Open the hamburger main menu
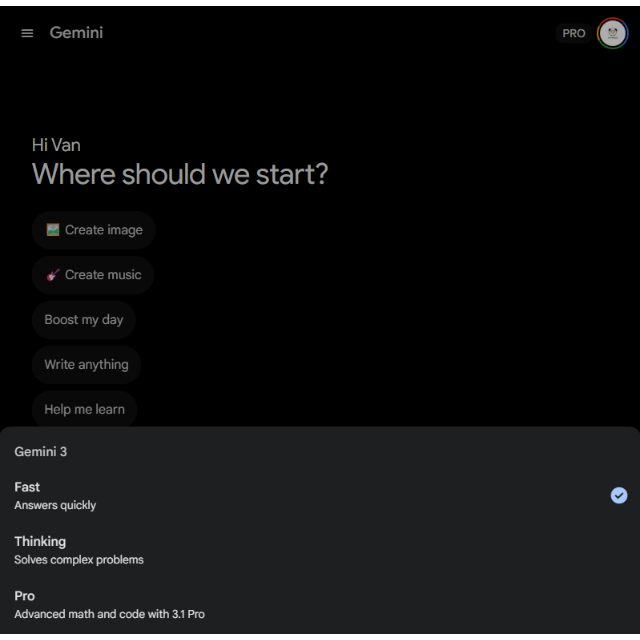 pos(27,33)
